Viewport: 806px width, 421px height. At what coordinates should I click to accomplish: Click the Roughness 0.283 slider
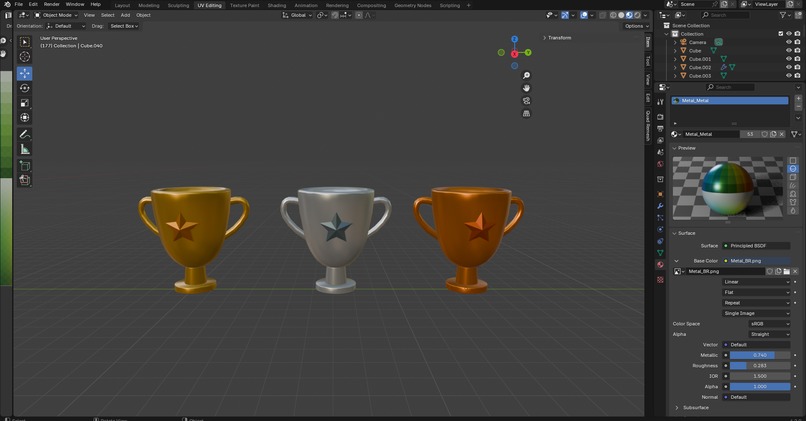760,365
